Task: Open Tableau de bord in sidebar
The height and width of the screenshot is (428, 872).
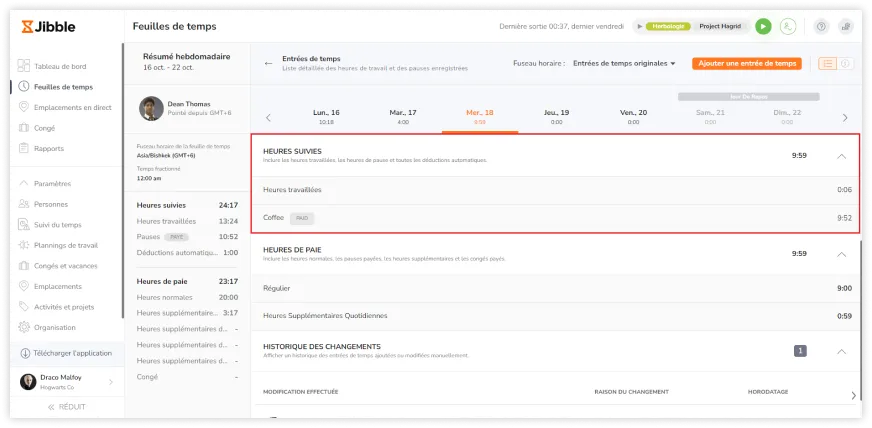Action: point(60,66)
